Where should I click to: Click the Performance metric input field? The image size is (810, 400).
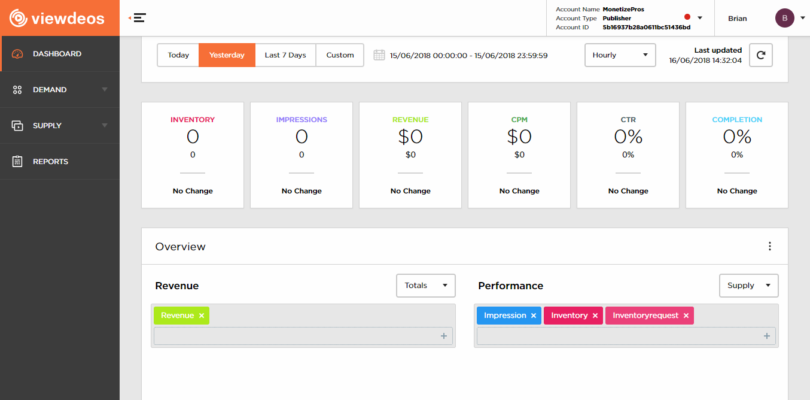[626, 336]
